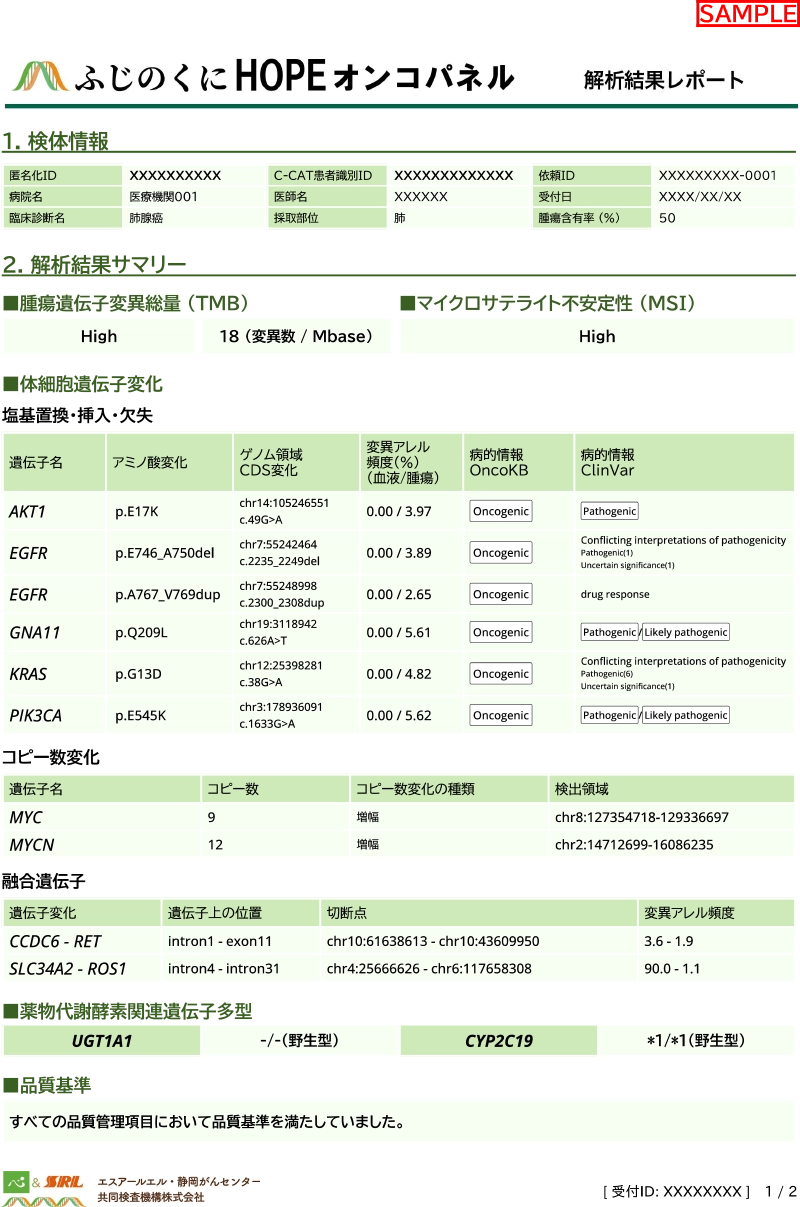Screen dimensions: 800x1207
Task: Click the chr12:25398281 genomic position
Action: 281,665
